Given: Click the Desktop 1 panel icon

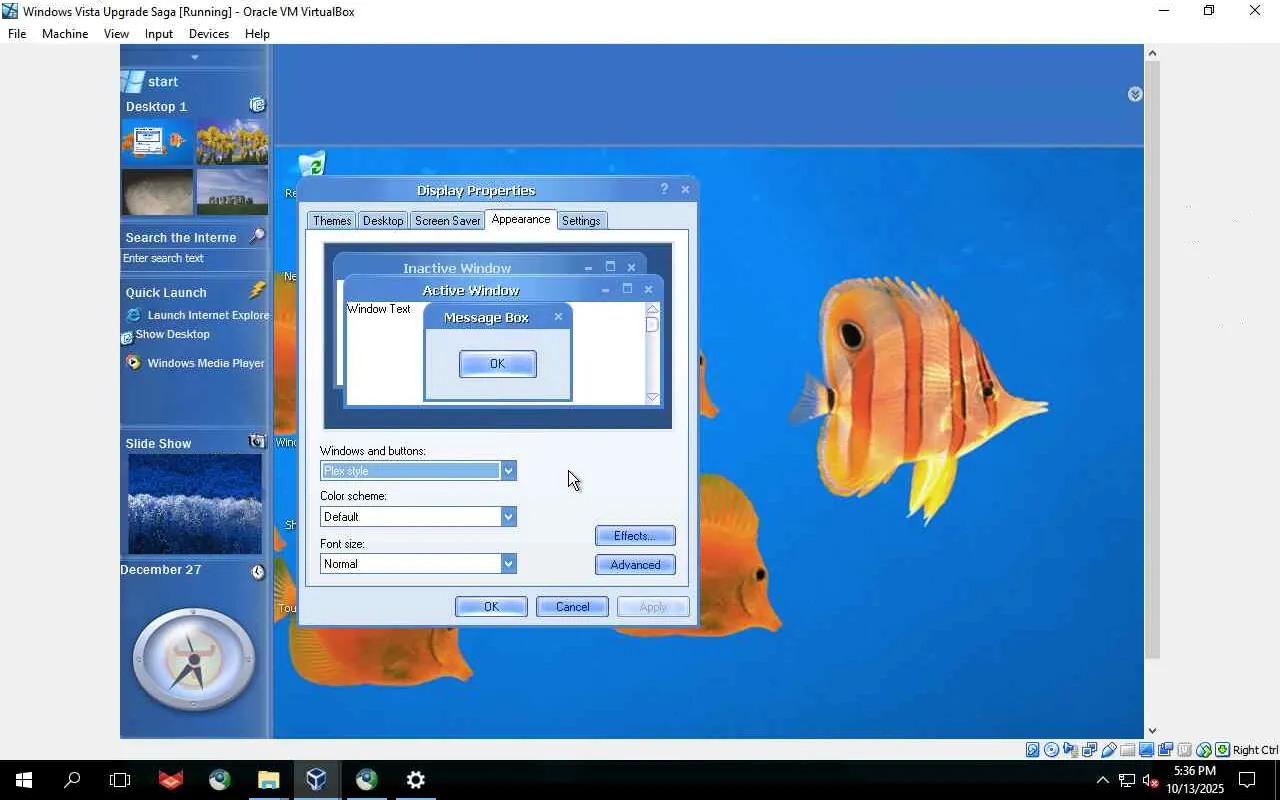Looking at the screenshot, I should coord(257,105).
